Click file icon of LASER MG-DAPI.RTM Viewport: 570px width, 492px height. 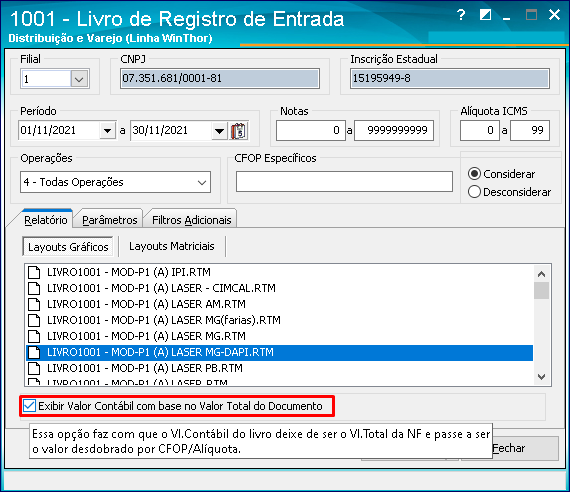coord(34,352)
